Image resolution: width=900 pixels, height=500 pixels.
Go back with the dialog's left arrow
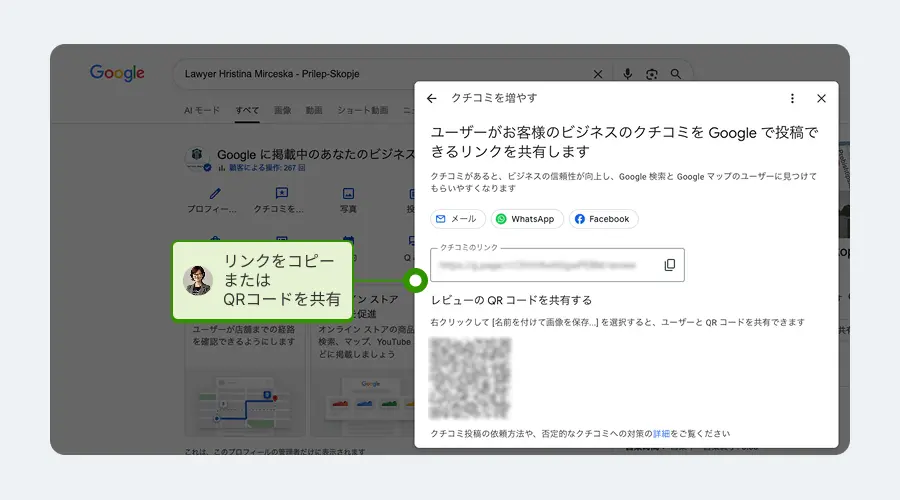432,99
